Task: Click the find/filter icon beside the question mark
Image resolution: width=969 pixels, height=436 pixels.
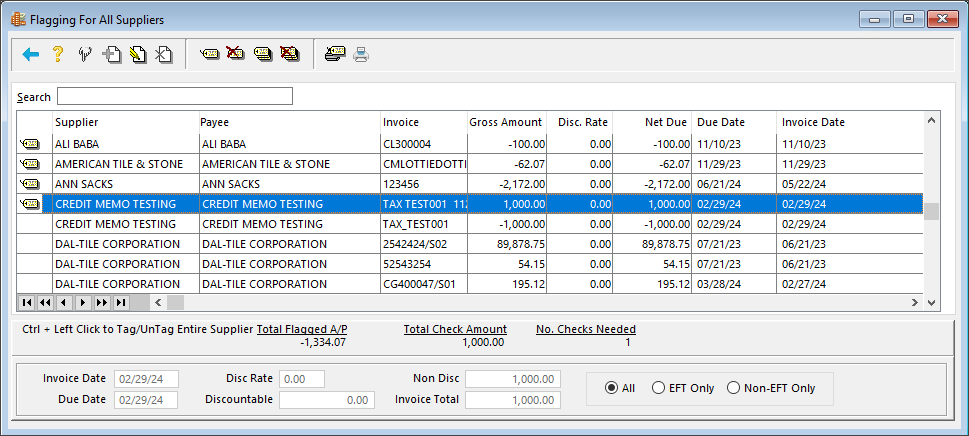Action: click(85, 55)
